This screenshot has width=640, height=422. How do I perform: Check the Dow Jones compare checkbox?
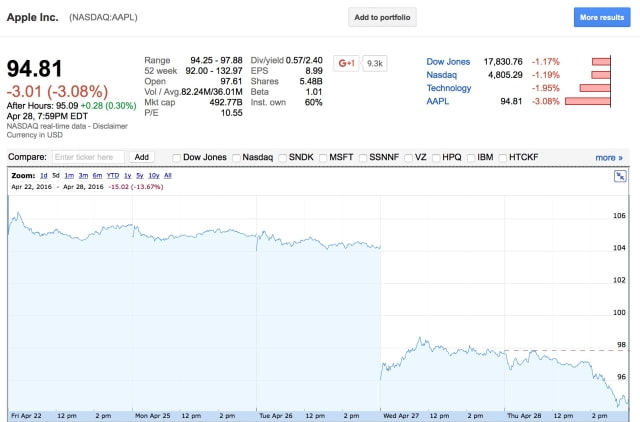coord(176,158)
